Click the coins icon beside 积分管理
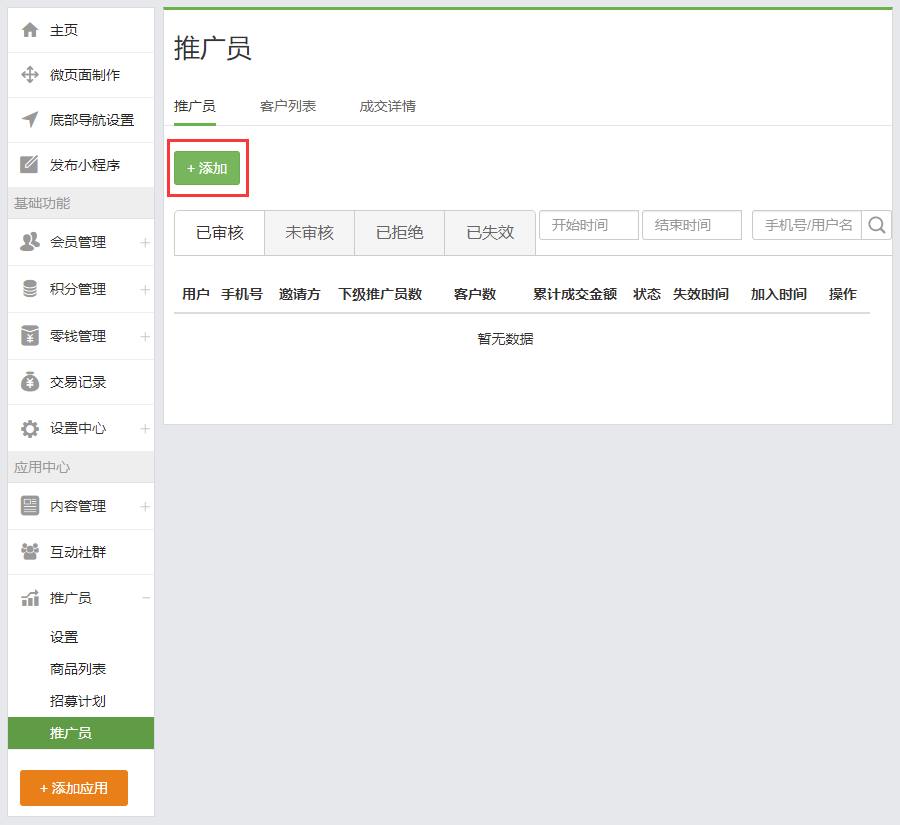The image size is (900, 825). tap(30, 289)
